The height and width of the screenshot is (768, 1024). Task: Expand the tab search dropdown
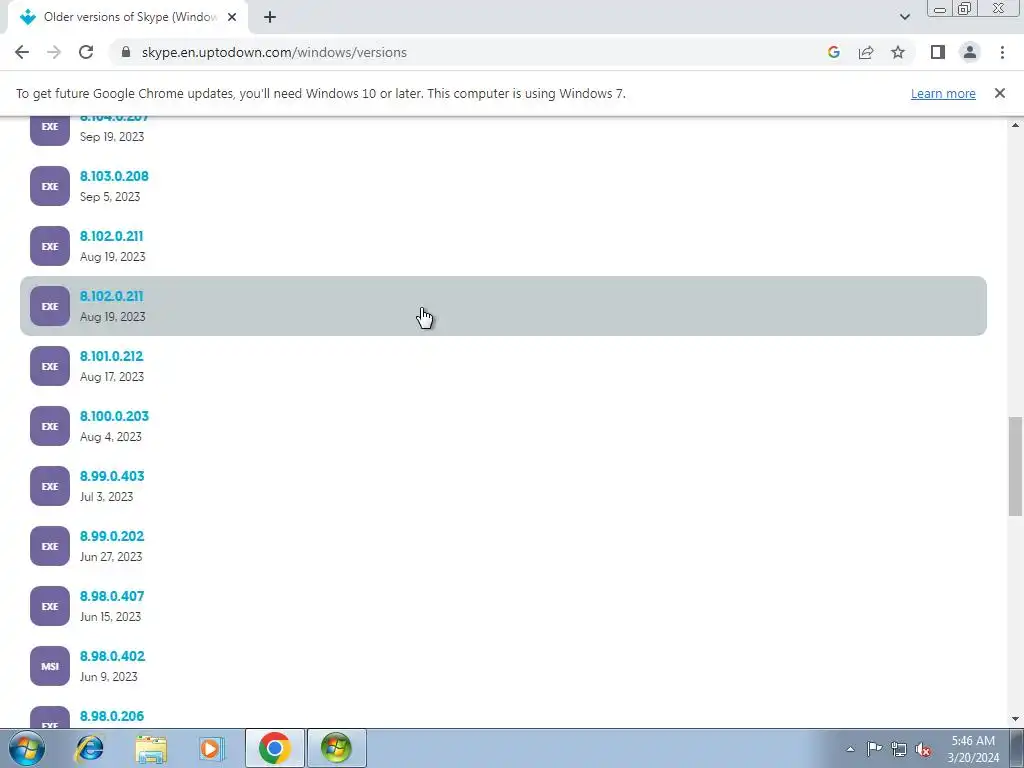click(x=904, y=17)
